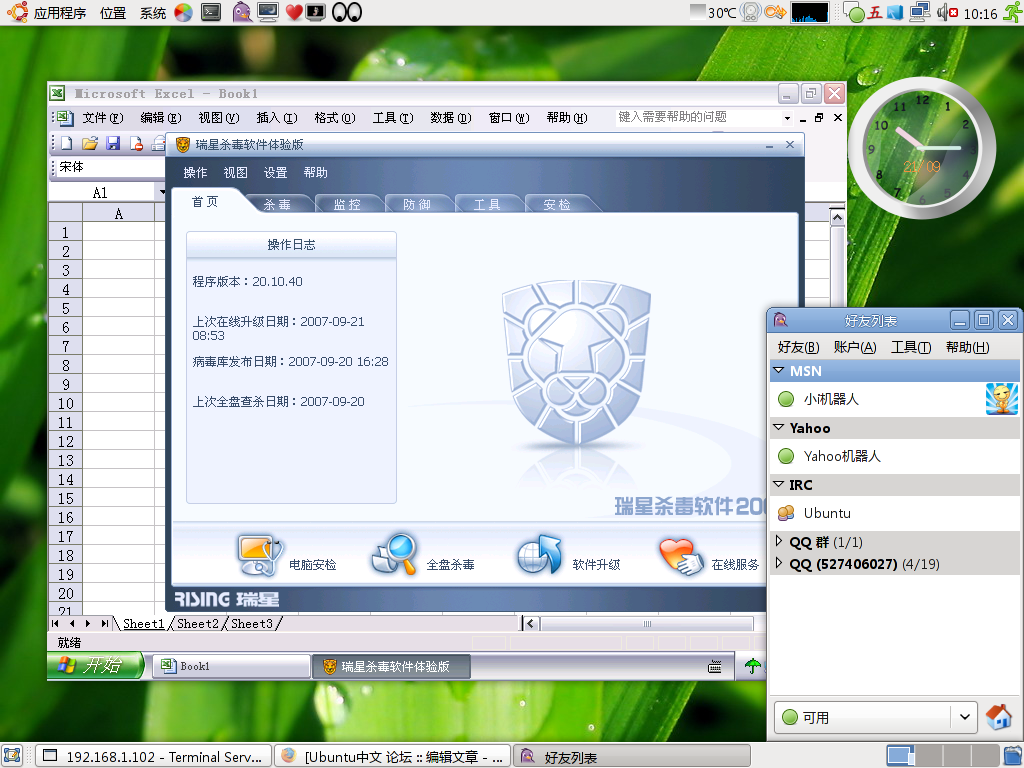Image resolution: width=1024 pixels, height=768 pixels.
Task: Select the Sheet3 tab in Excel
Action: pyautogui.click(x=252, y=624)
